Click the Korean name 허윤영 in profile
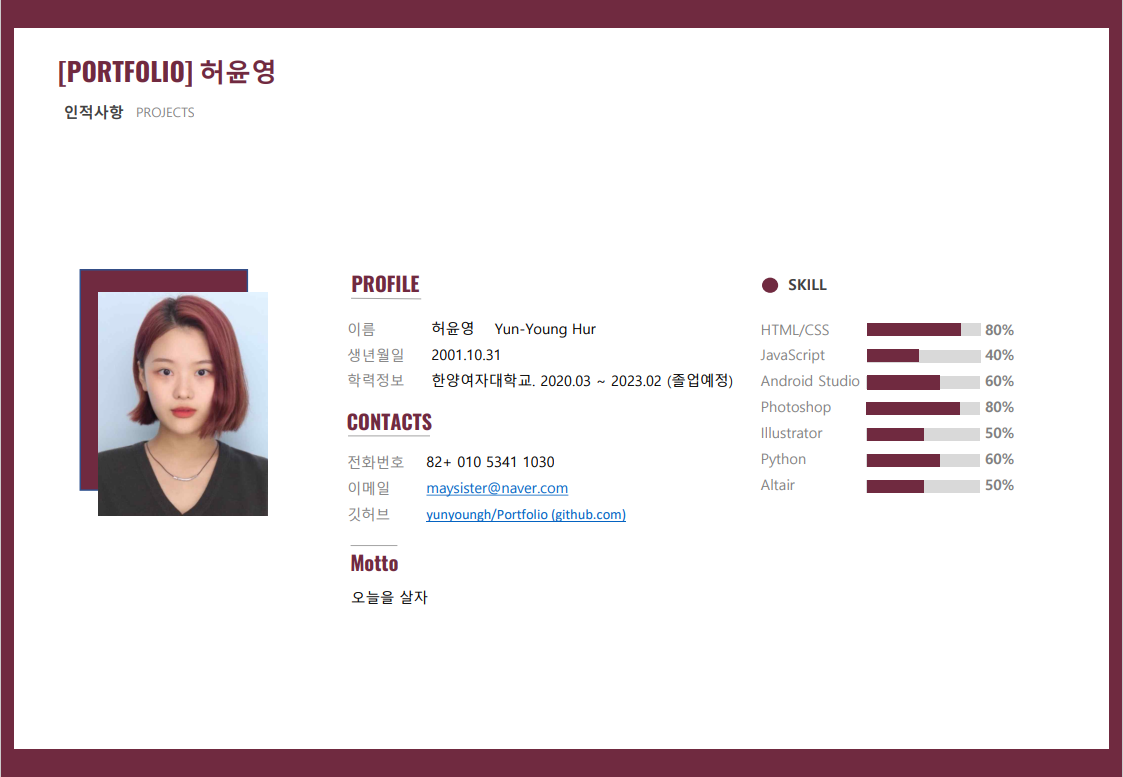 (453, 328)
